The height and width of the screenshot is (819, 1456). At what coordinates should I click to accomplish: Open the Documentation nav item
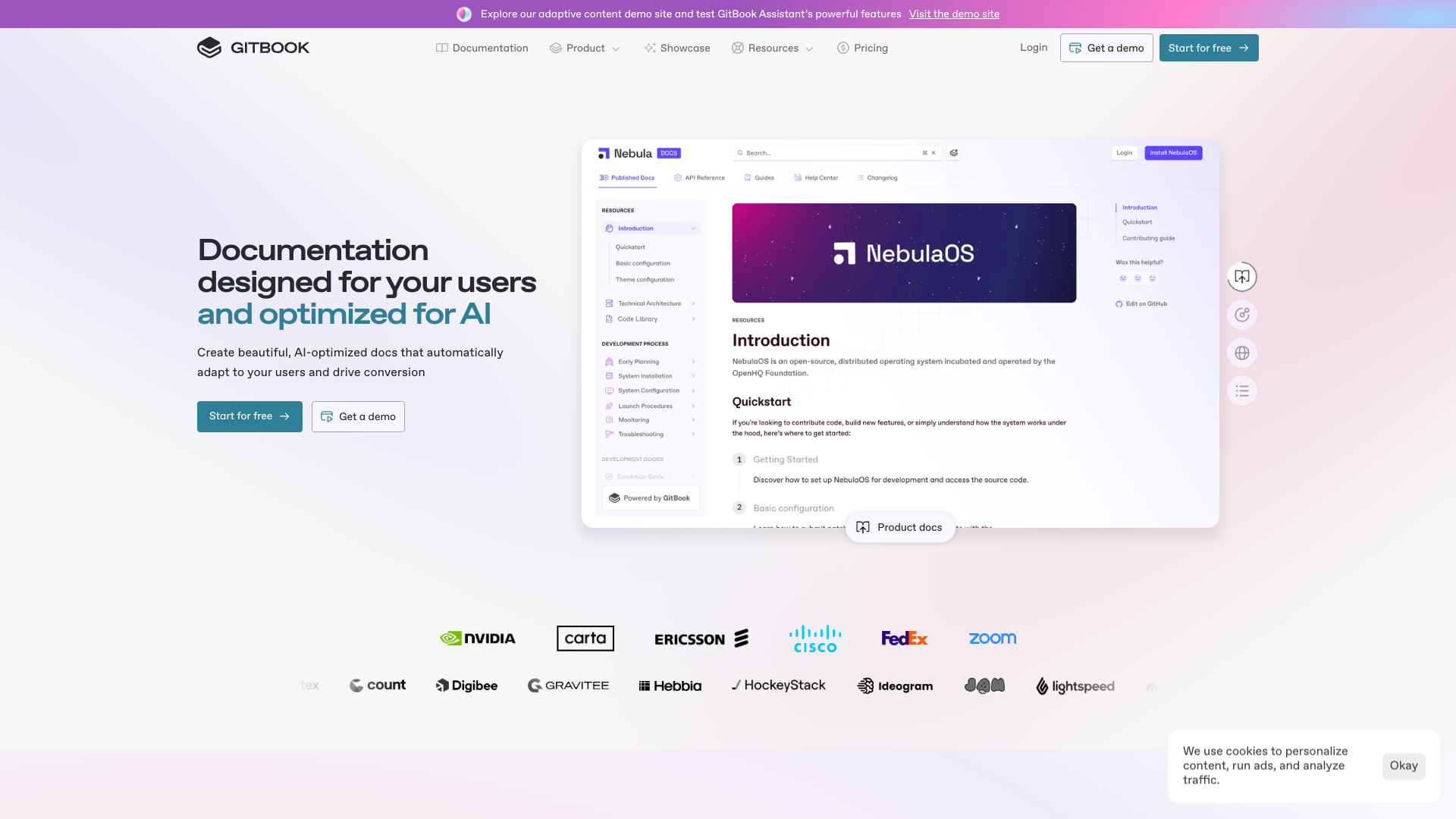[482, 48]
